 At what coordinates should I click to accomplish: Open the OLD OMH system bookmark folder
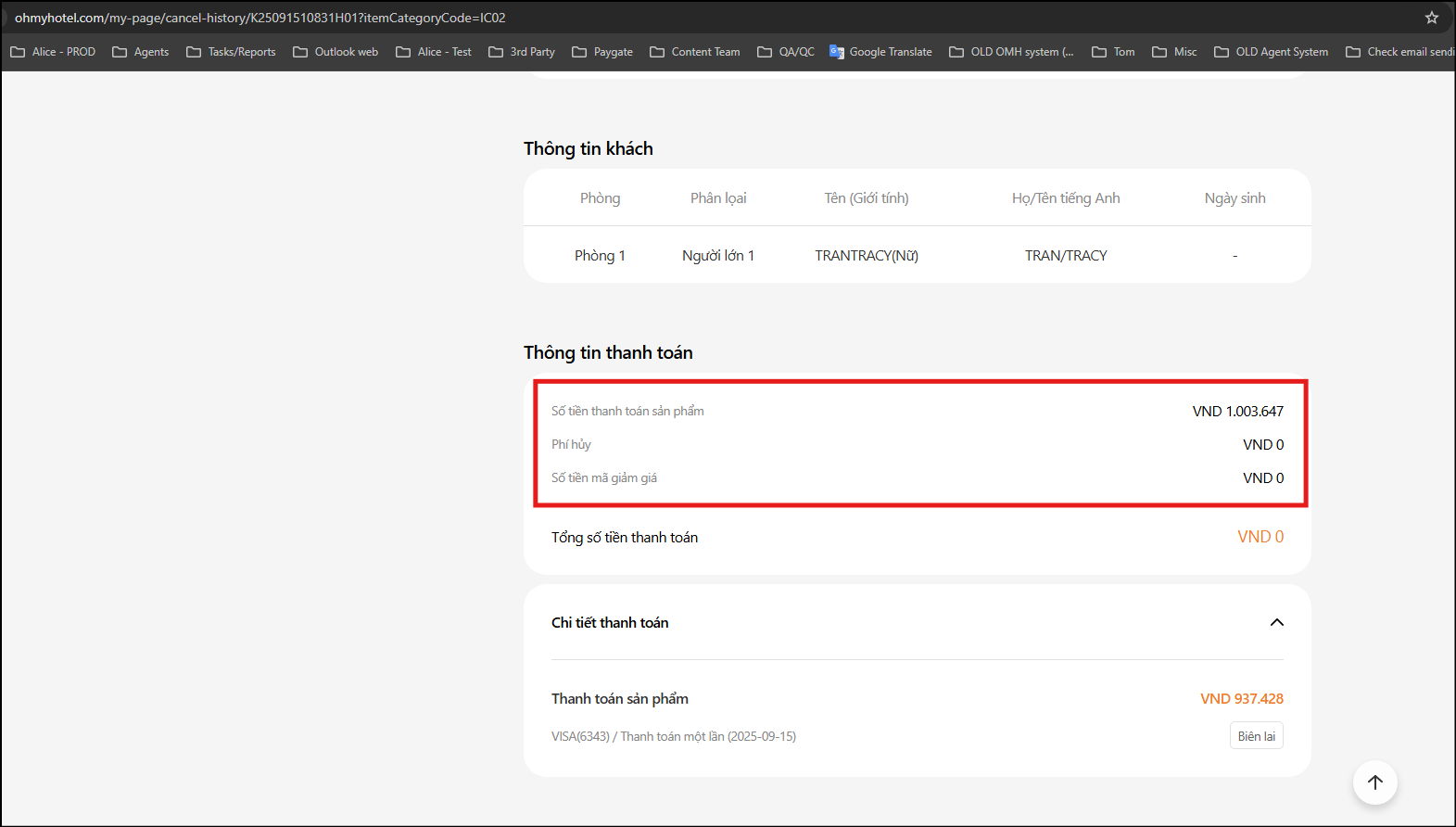pyautogui.click(x=1011, y=52)
